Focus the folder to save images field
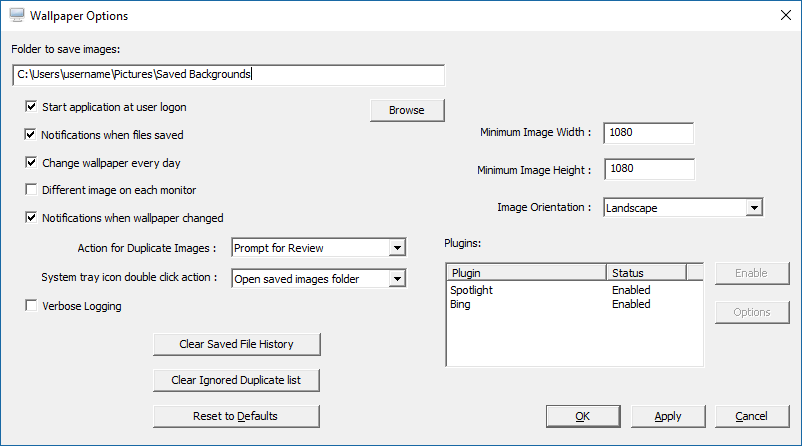Screen dimensions: 802x446 [x=228, y=75]
